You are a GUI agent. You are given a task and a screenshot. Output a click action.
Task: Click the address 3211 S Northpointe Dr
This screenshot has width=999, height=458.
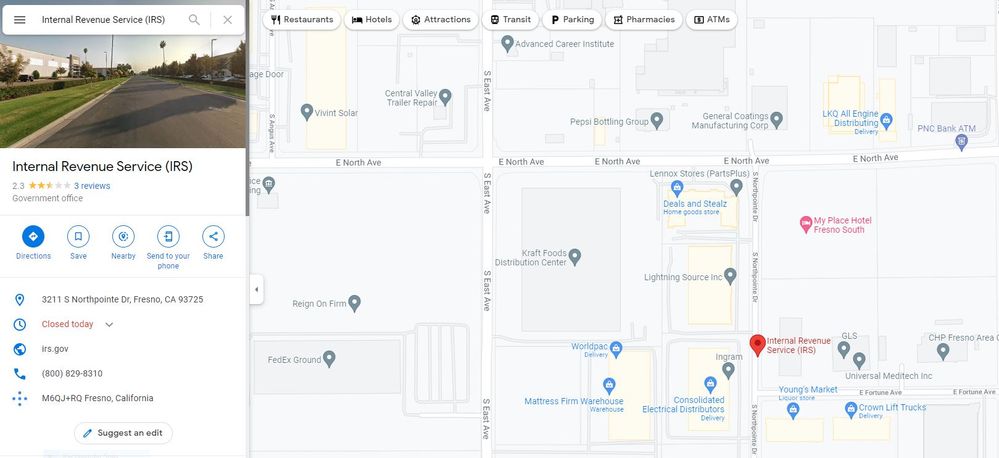(x=122, y=299)
